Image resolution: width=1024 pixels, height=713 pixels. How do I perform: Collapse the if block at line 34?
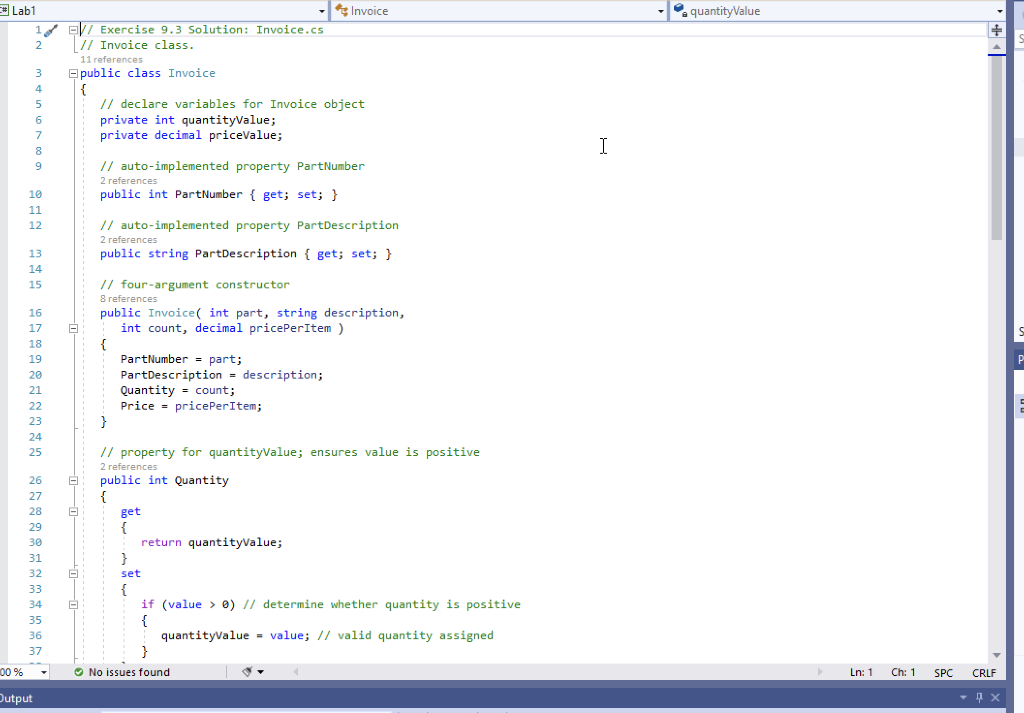click(73, 605)
